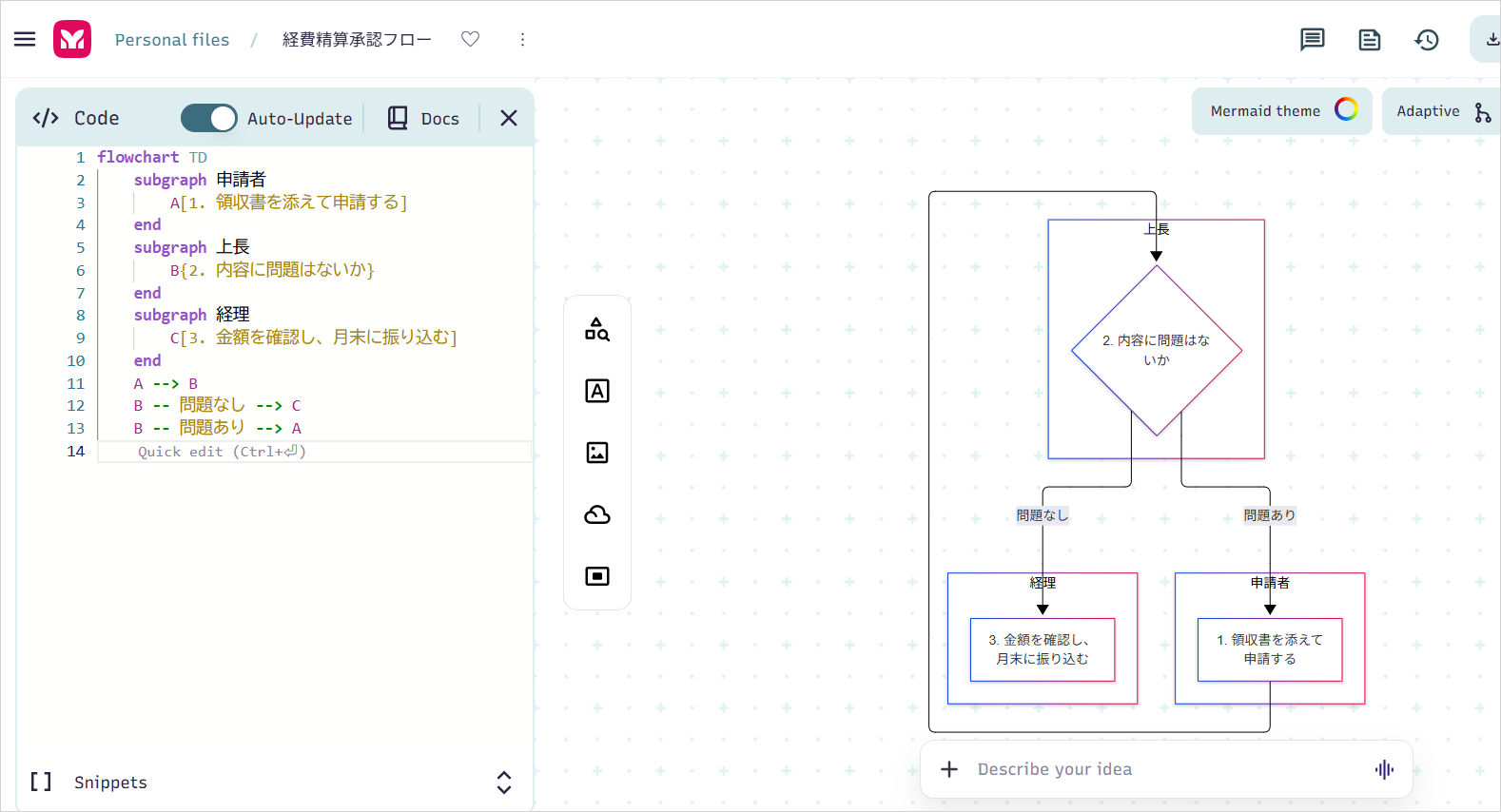Click the plus icon beside Describe your idea
Image resolution: width=1501 pixels, height=812 pixels.
949,769
